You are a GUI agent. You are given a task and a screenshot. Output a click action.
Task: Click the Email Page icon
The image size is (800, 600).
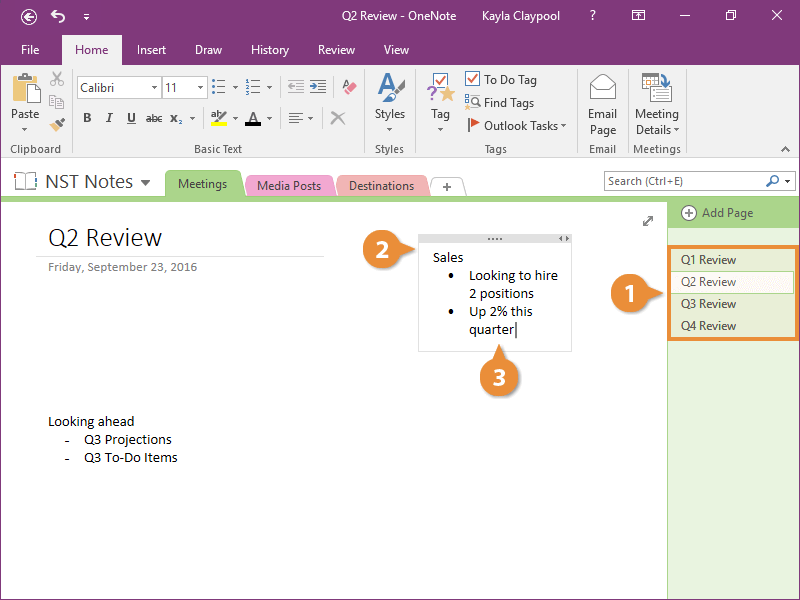(x=602, y=103)
